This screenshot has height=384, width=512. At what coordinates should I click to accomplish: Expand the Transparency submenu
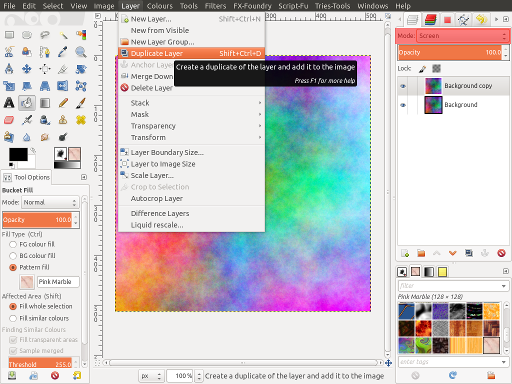192,126
